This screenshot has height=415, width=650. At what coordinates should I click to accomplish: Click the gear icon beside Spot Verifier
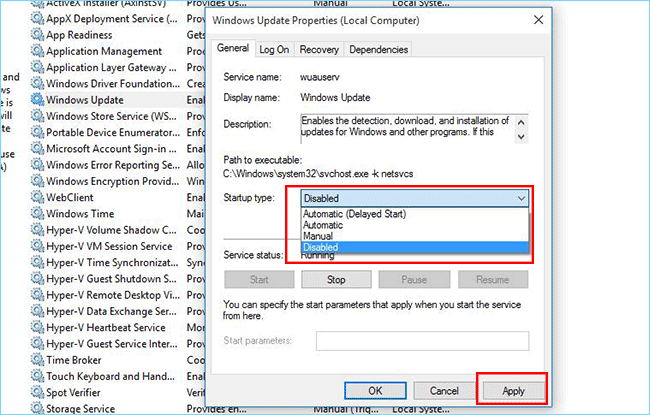pyautogui.click(x=37, y=392)
